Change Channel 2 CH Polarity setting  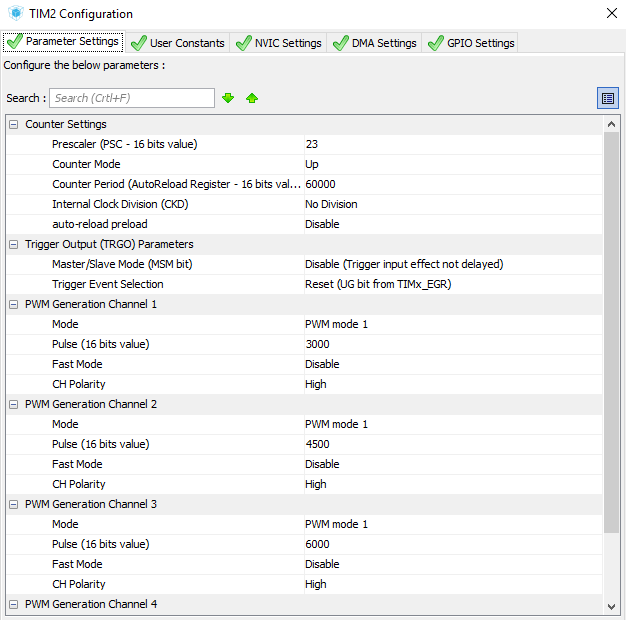tap(450, 484)
